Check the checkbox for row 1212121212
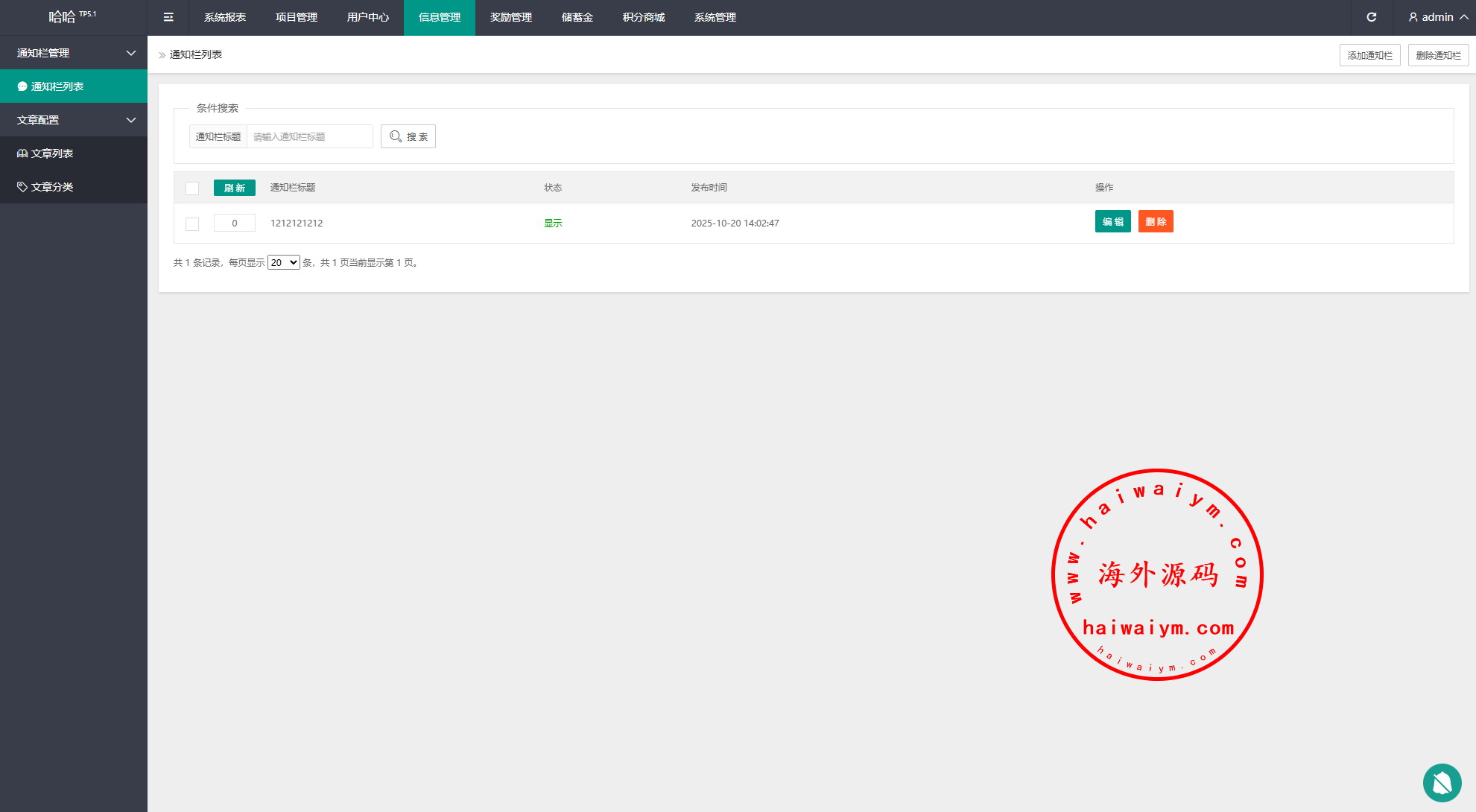1476x812 pixels. click(x=192, y=223)
